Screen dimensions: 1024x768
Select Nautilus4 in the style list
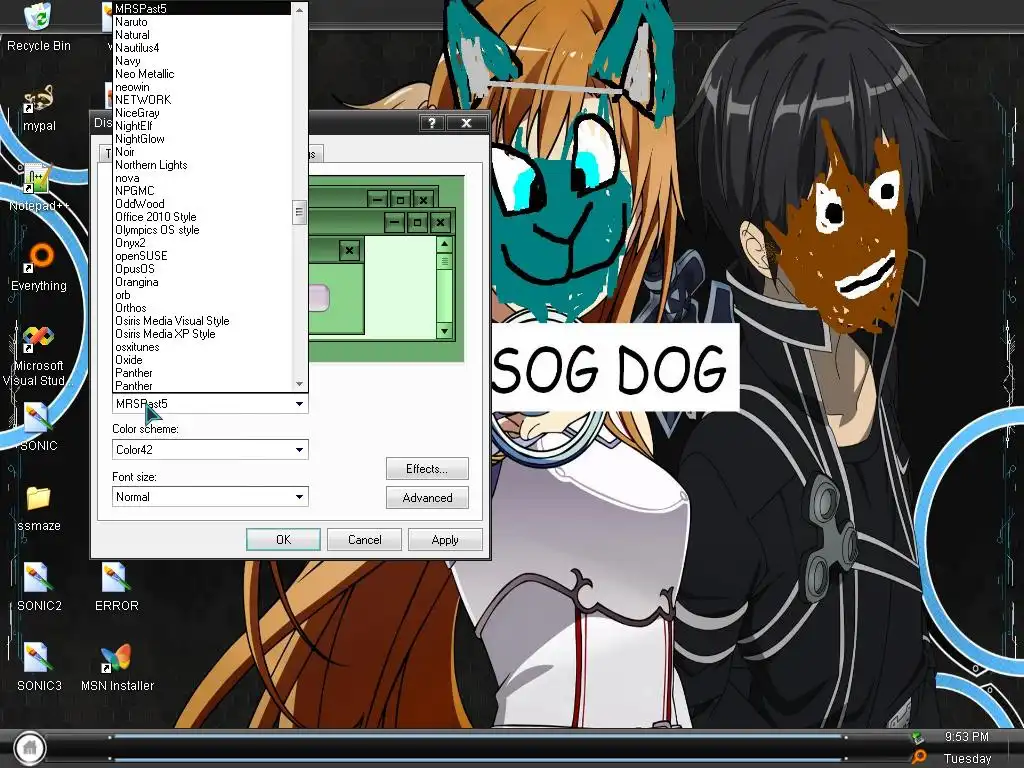202,48
